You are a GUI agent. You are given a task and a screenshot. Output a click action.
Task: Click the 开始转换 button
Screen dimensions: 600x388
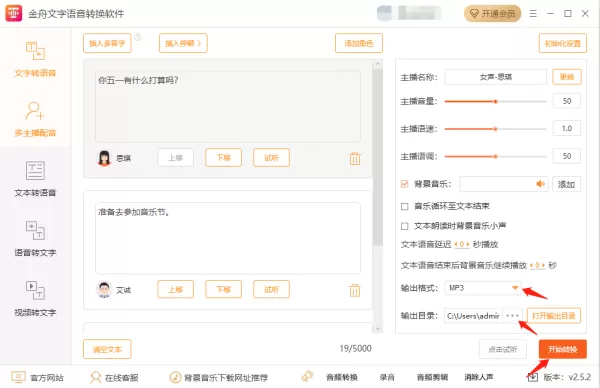562,349
